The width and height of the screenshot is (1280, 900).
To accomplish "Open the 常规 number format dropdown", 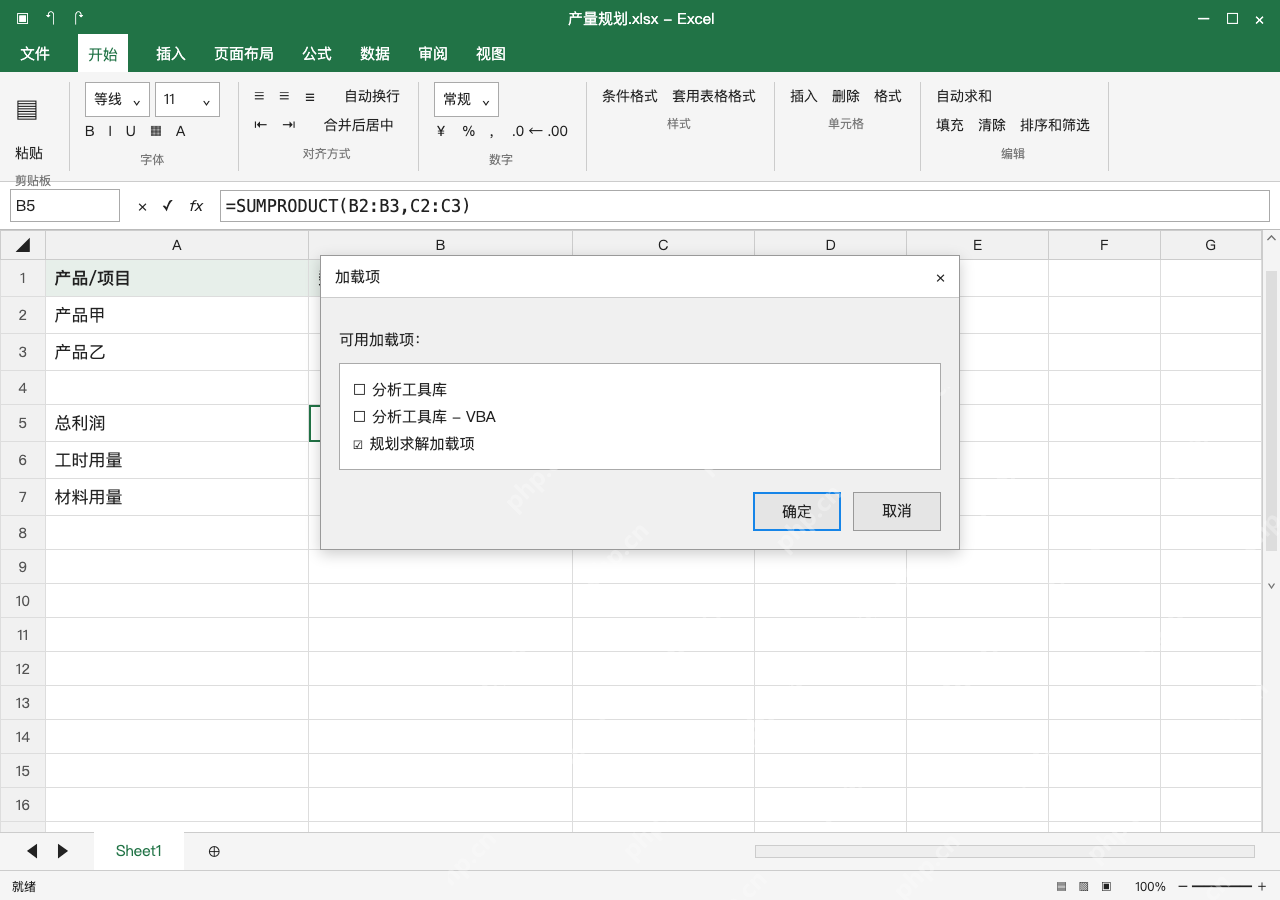I will [466, 99].
